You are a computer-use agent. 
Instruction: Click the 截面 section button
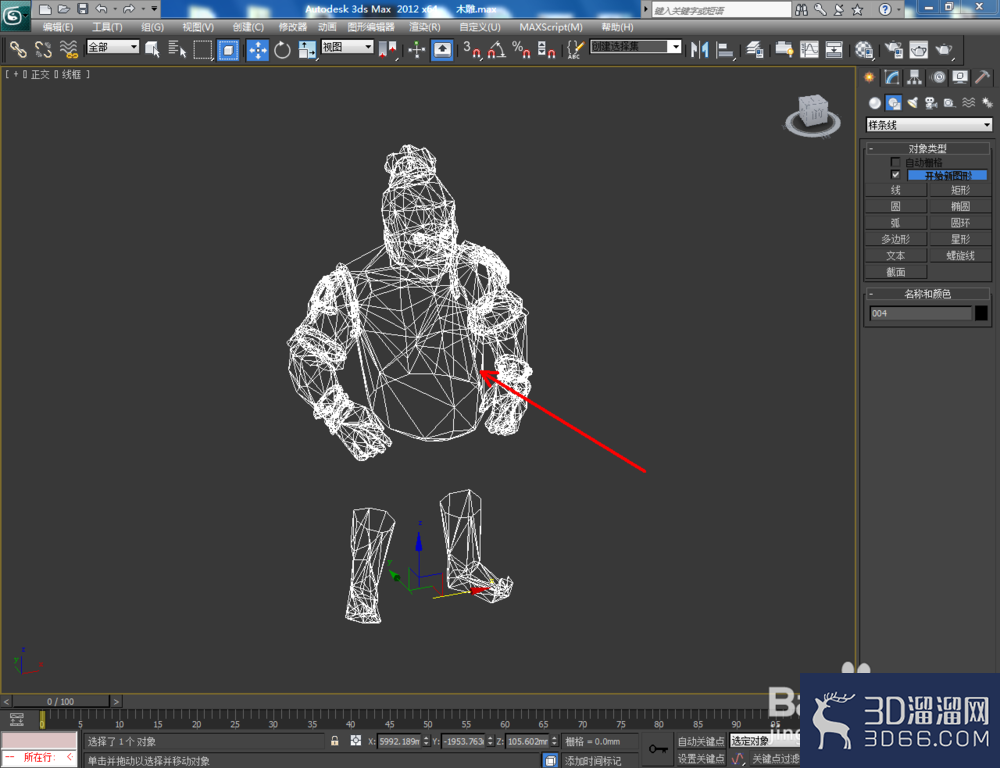click(x=895, y=272)
